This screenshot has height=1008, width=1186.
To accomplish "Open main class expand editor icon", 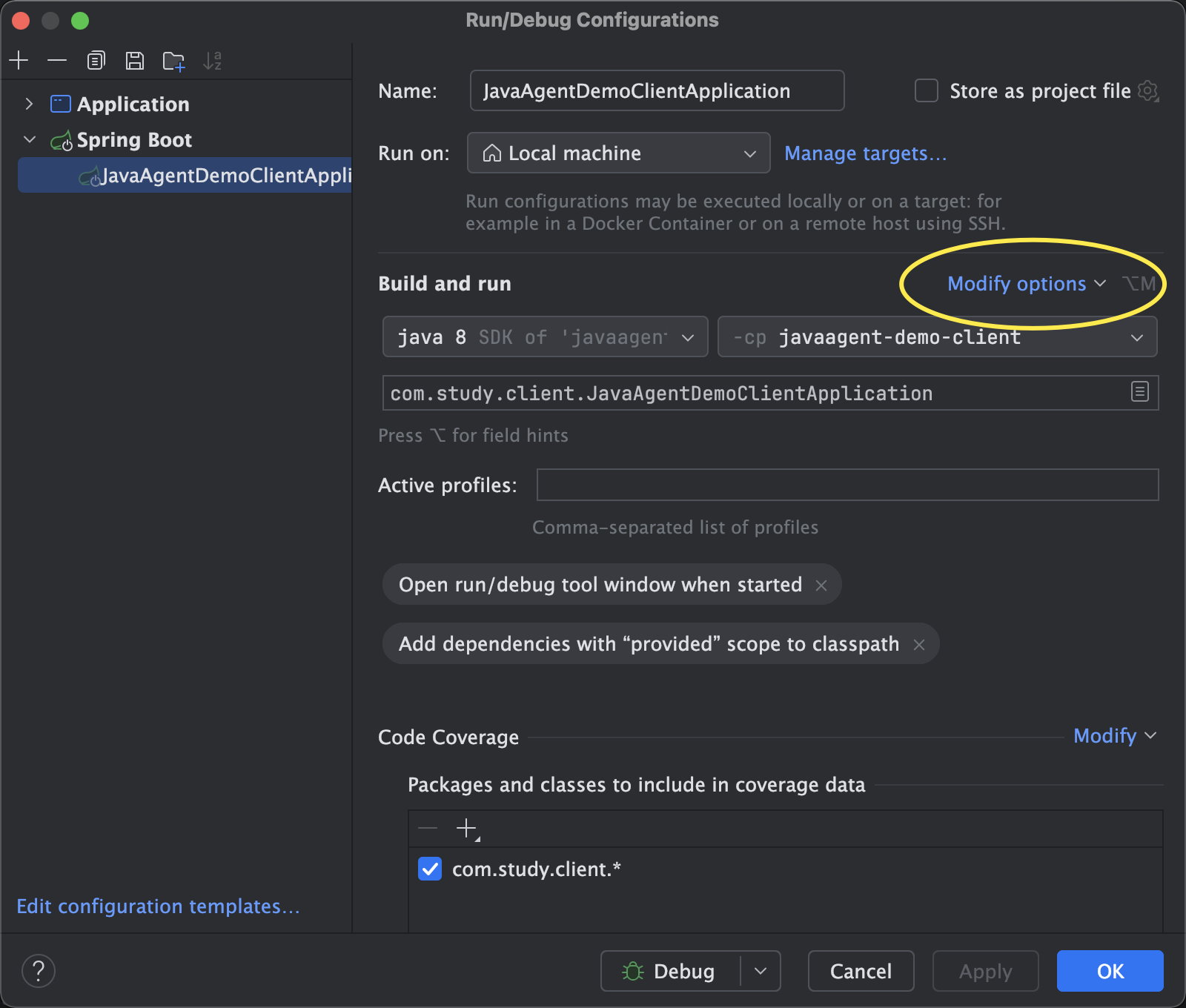I will tap(1140, 391).
